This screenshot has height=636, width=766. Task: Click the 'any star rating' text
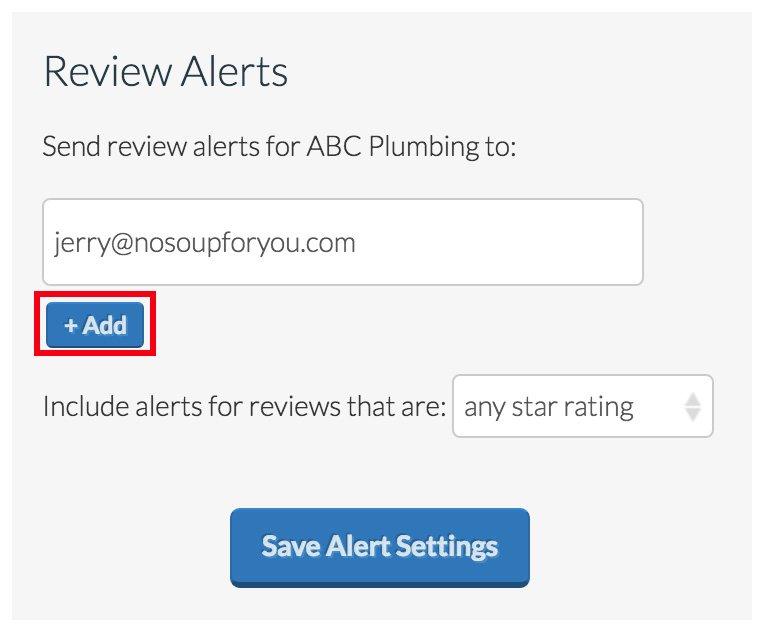pos(549,407)
